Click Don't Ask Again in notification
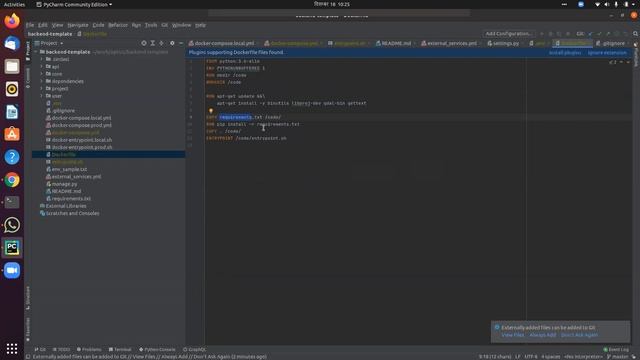The image size is (640, 360). (579, 335)
